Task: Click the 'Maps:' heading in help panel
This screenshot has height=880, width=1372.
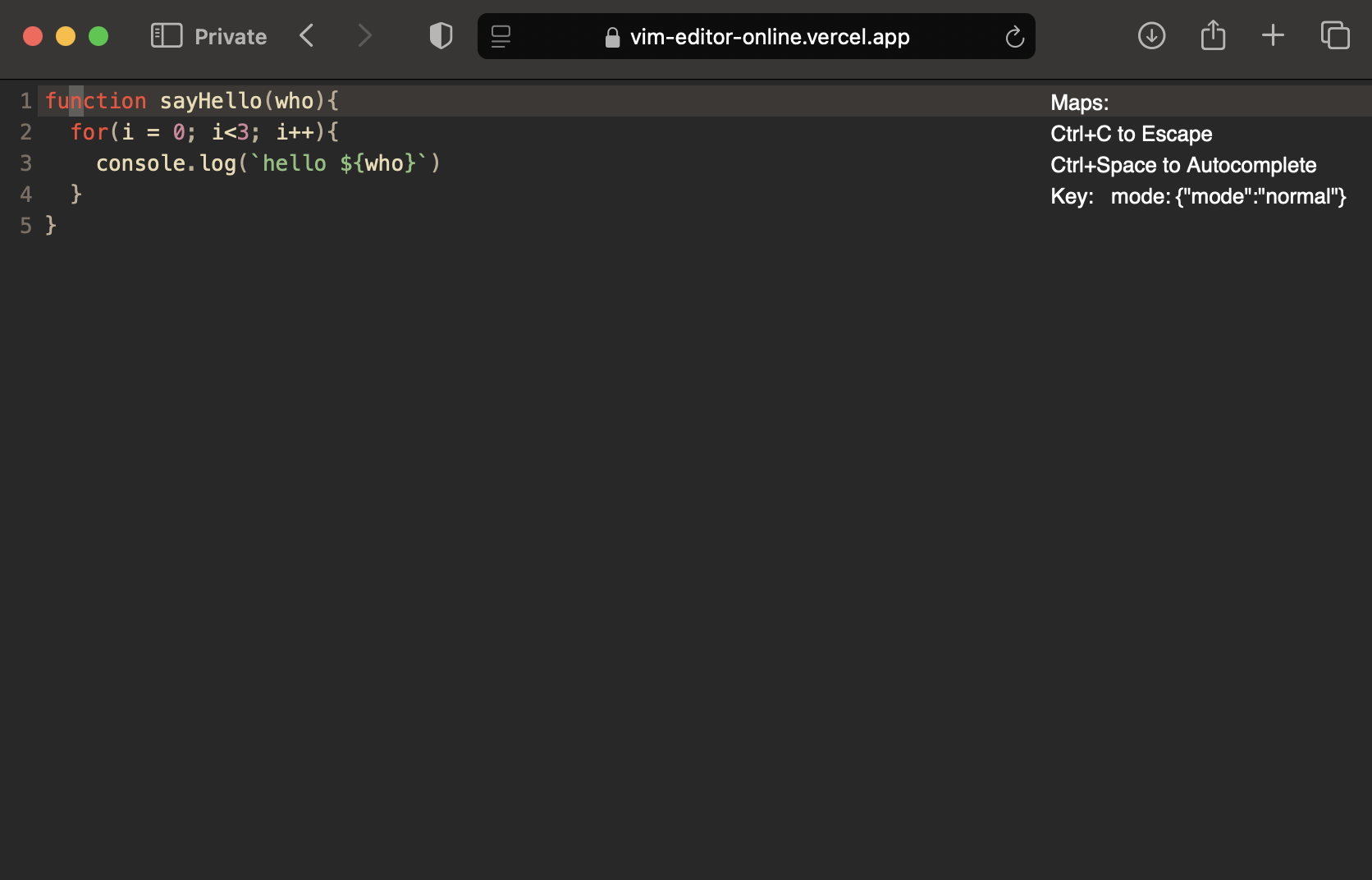Action: (x=1079, y=103)
